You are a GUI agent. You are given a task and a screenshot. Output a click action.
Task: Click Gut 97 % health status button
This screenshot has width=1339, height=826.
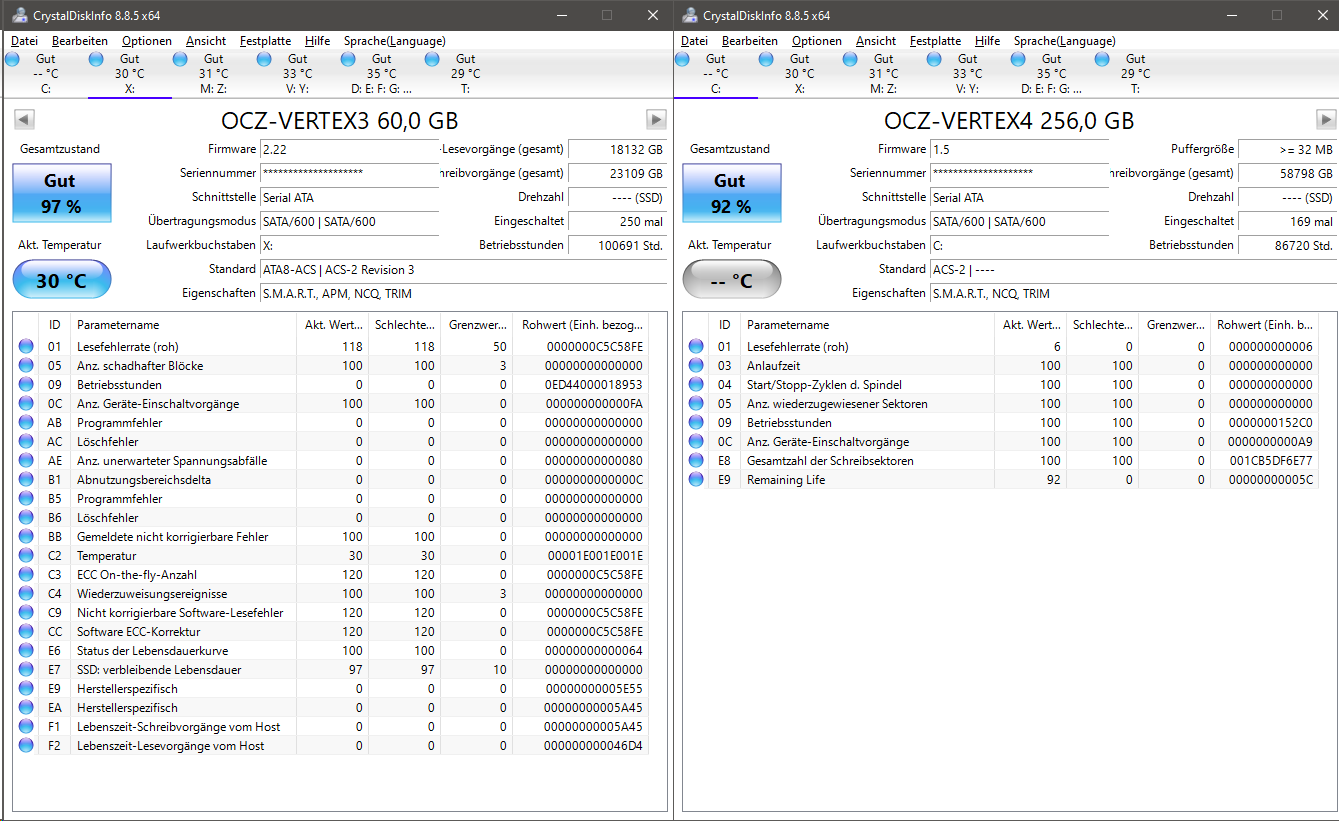[x=62, y=194]
